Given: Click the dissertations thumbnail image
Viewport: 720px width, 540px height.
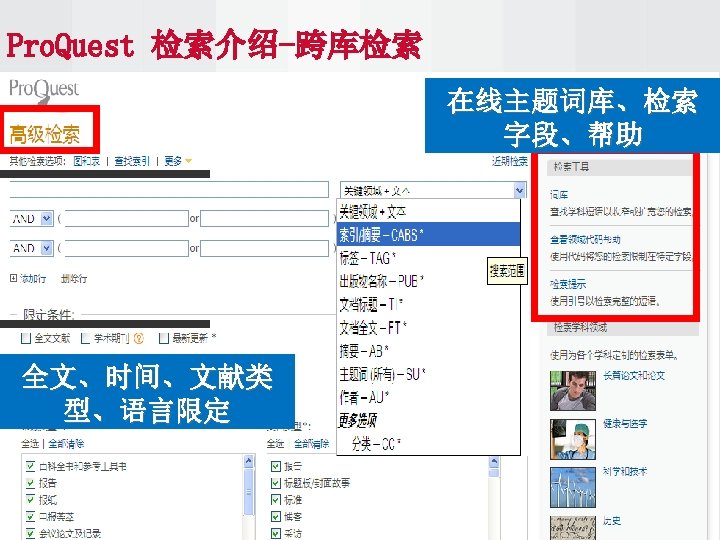Looking at the screenshot, I should pyautogui.click(x=573, y=391).
